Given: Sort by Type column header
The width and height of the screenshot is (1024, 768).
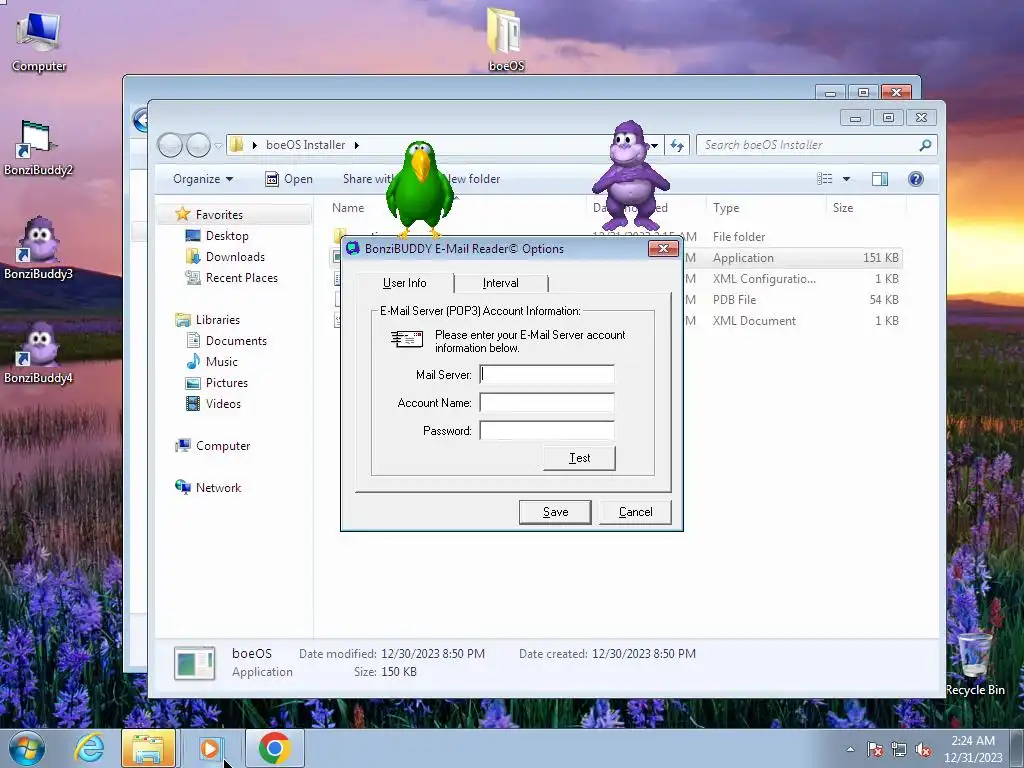Looking at the screenshot, I should click(x=726, y=208).
